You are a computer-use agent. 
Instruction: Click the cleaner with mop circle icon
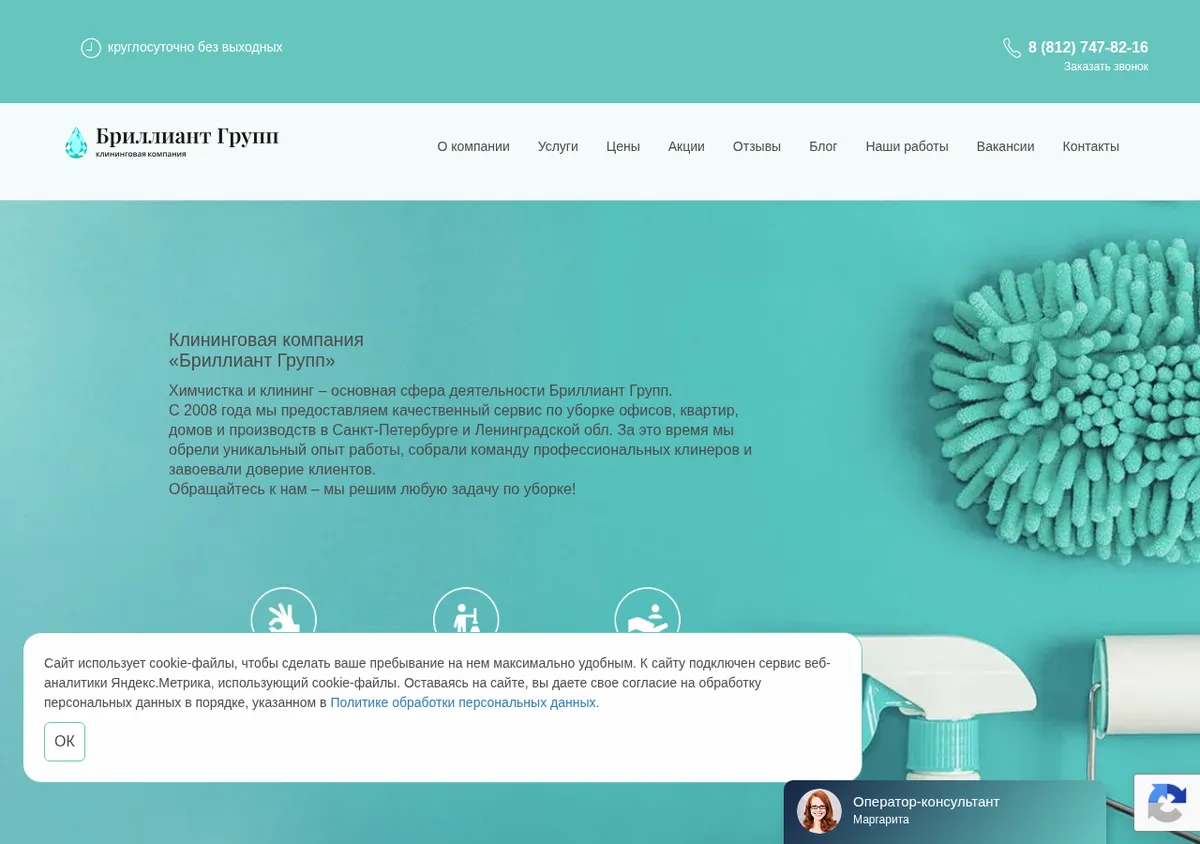coord(466,611)
